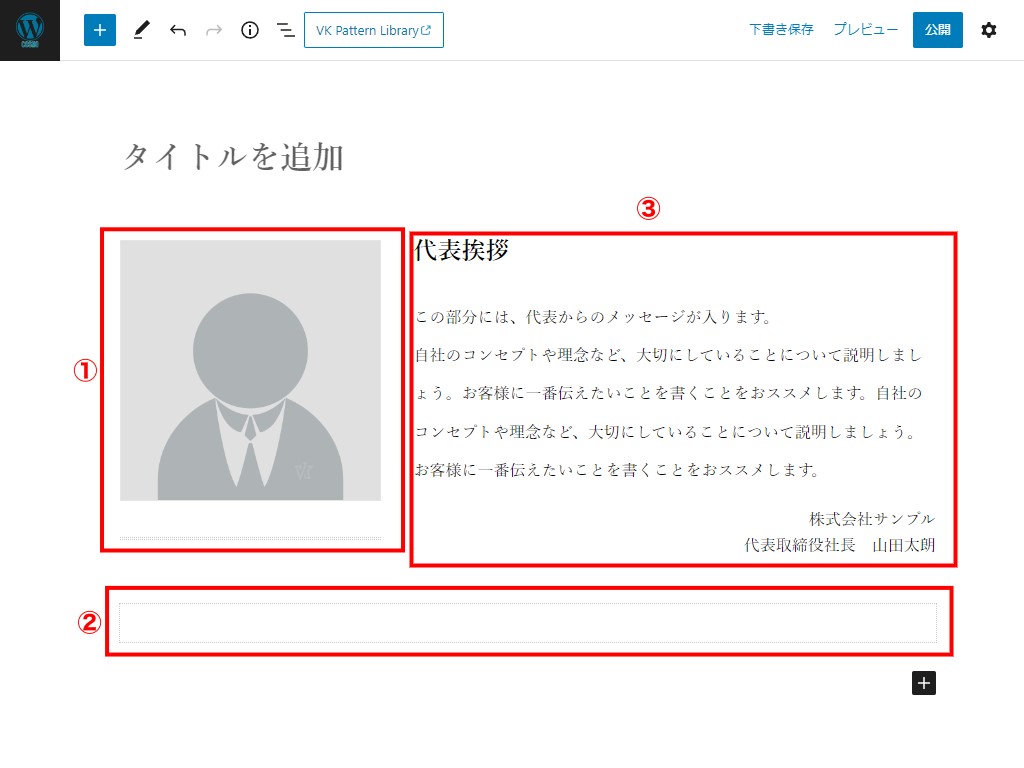Viewport: 1024px width, 768px height.
Task: Click the black add block plus button
Action: pos(924,683)
